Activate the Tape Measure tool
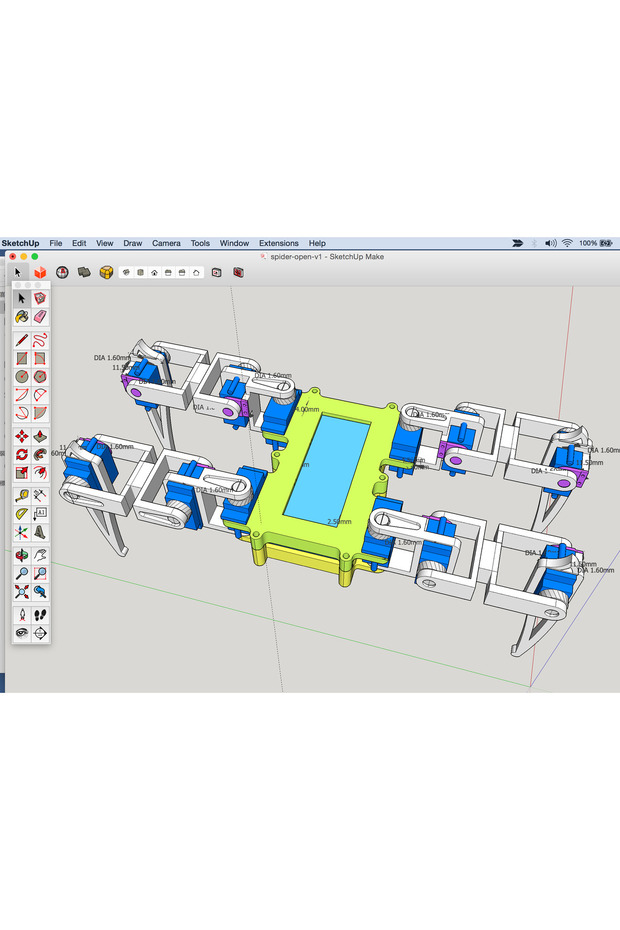Viewport: 620px width, 930px height. 22,495
